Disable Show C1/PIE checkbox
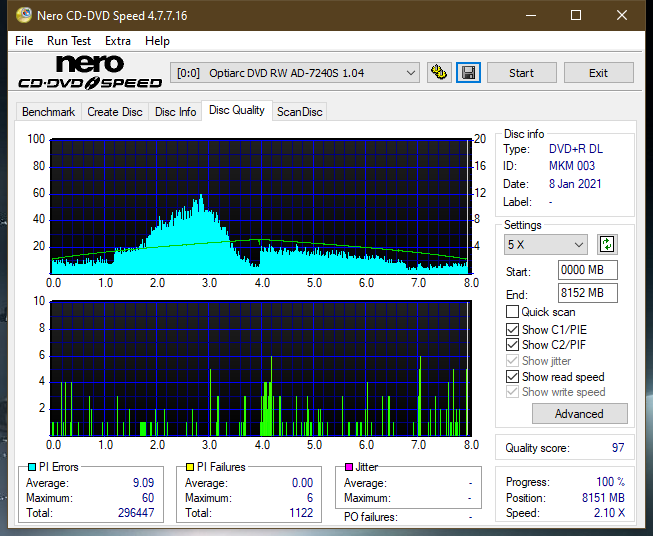Image resolution: width=653 pixels, height=536 pixels. point(512,329)
